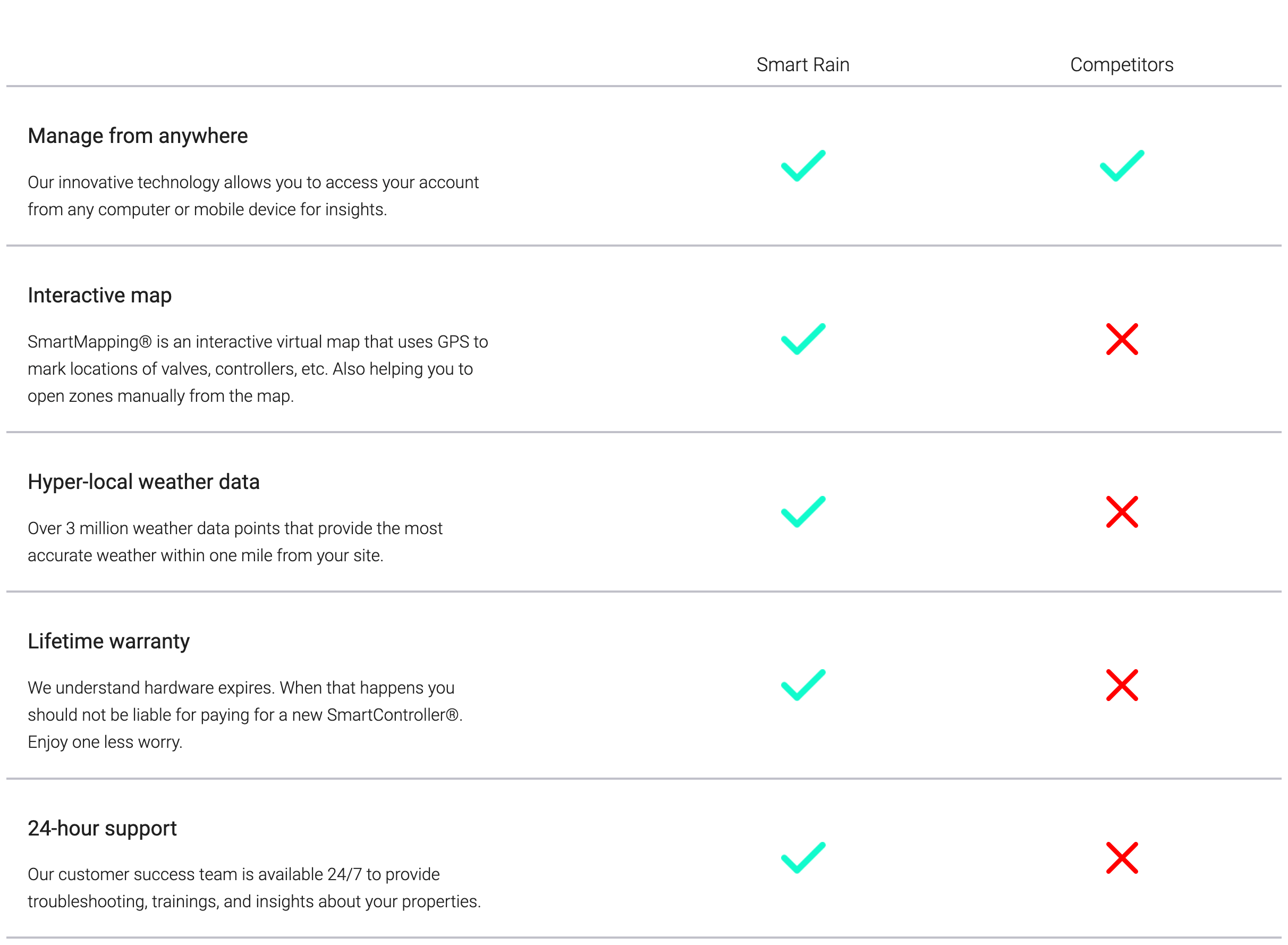Screen dimensions: 1288x945
Task: Click the Competitors column header
Action: click(1122, 65)
